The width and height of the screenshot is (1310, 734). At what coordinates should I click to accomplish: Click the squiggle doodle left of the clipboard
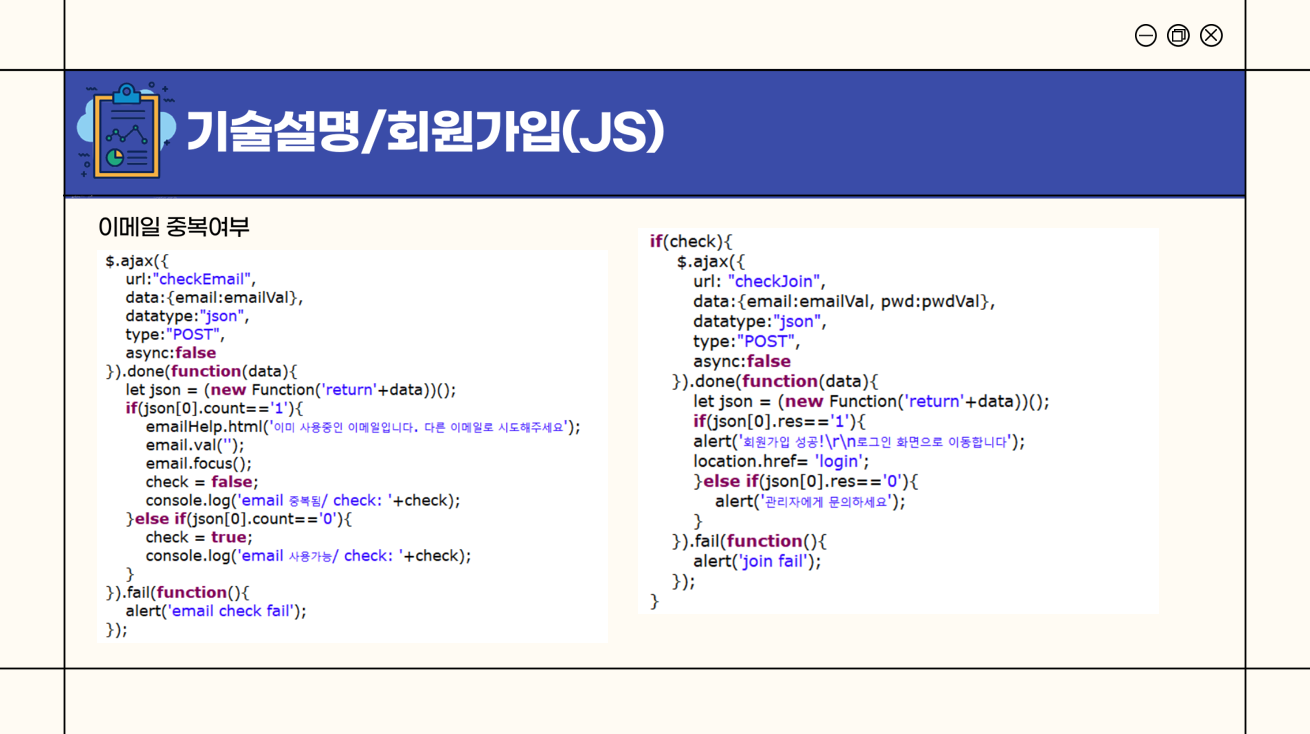[92, 88]
